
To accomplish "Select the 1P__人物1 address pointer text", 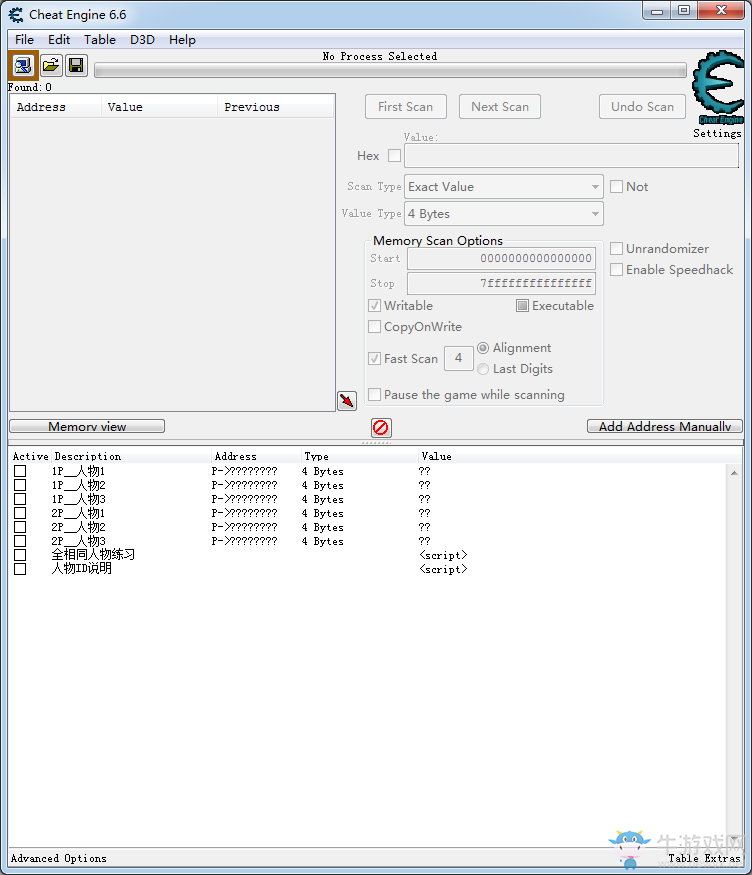I will (x=244, y=472).
